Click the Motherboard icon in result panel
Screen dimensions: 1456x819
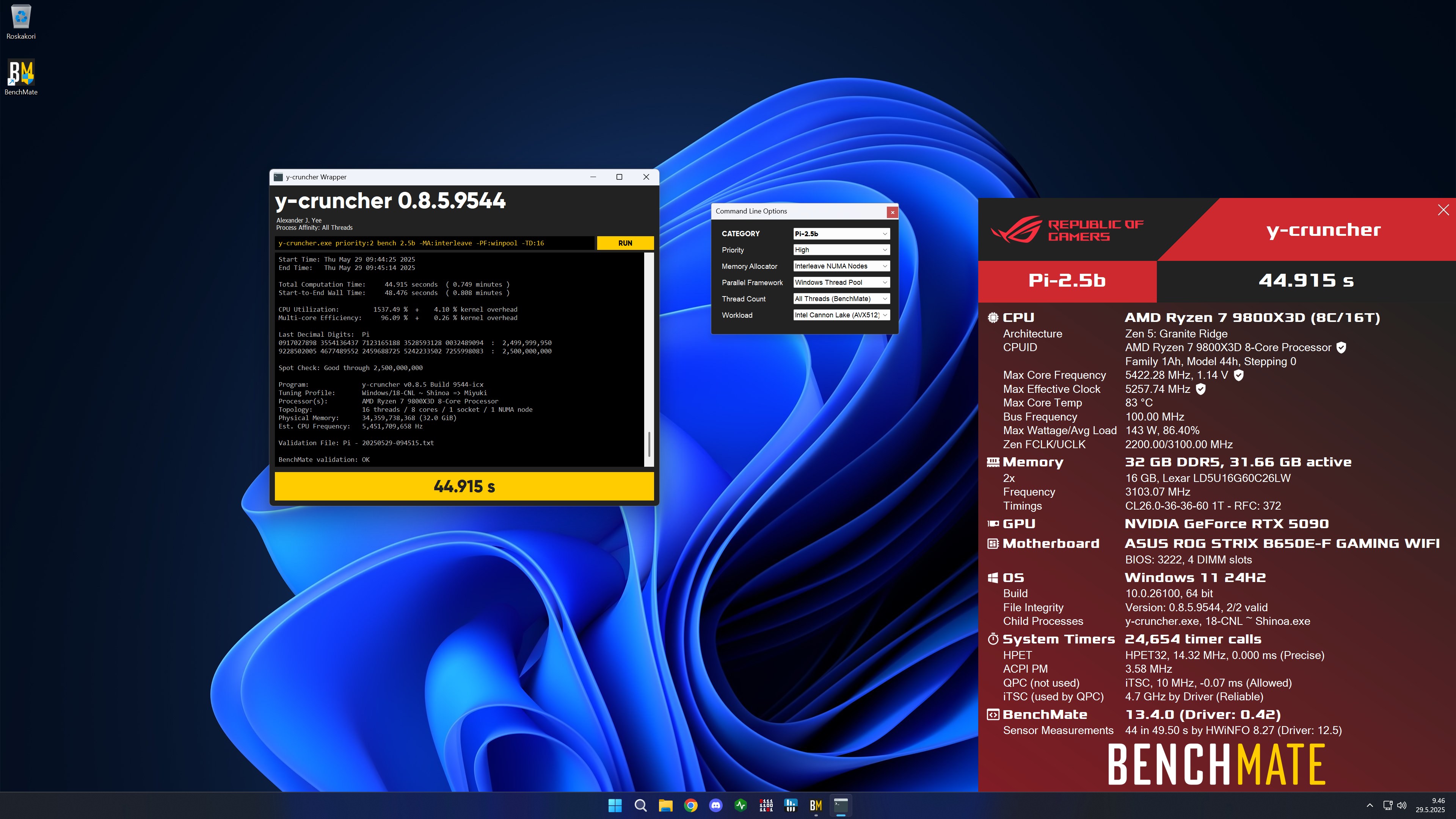(x=993, y=544)
